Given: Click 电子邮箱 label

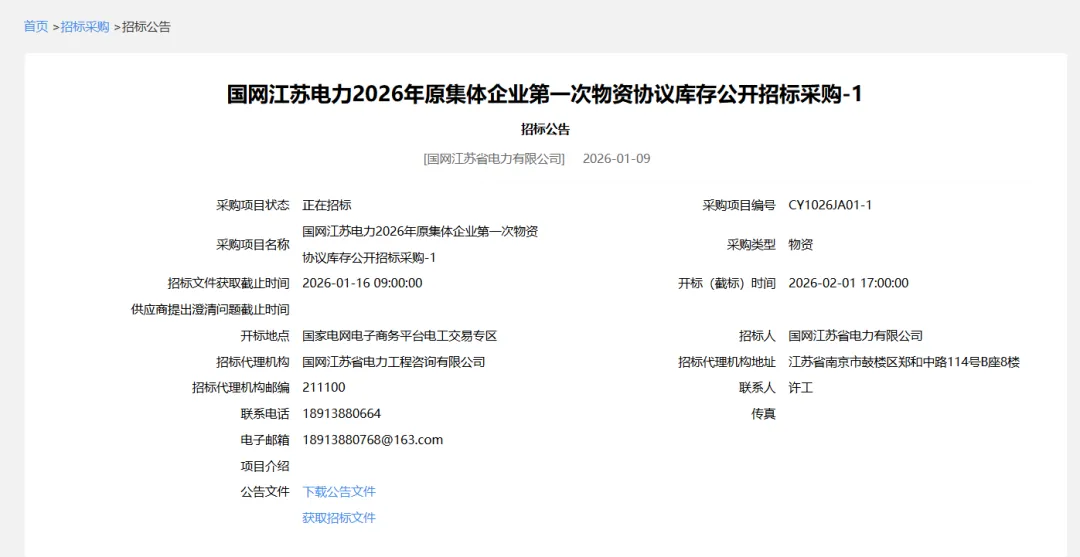Looking at the screenshot, I should pos(265,440).
